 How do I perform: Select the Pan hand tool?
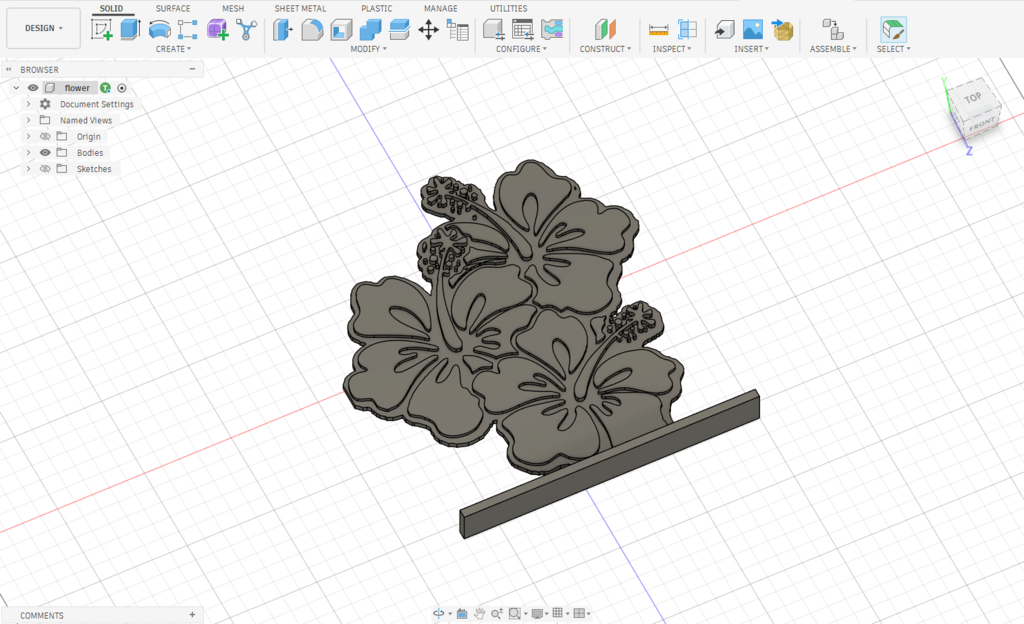479,614
